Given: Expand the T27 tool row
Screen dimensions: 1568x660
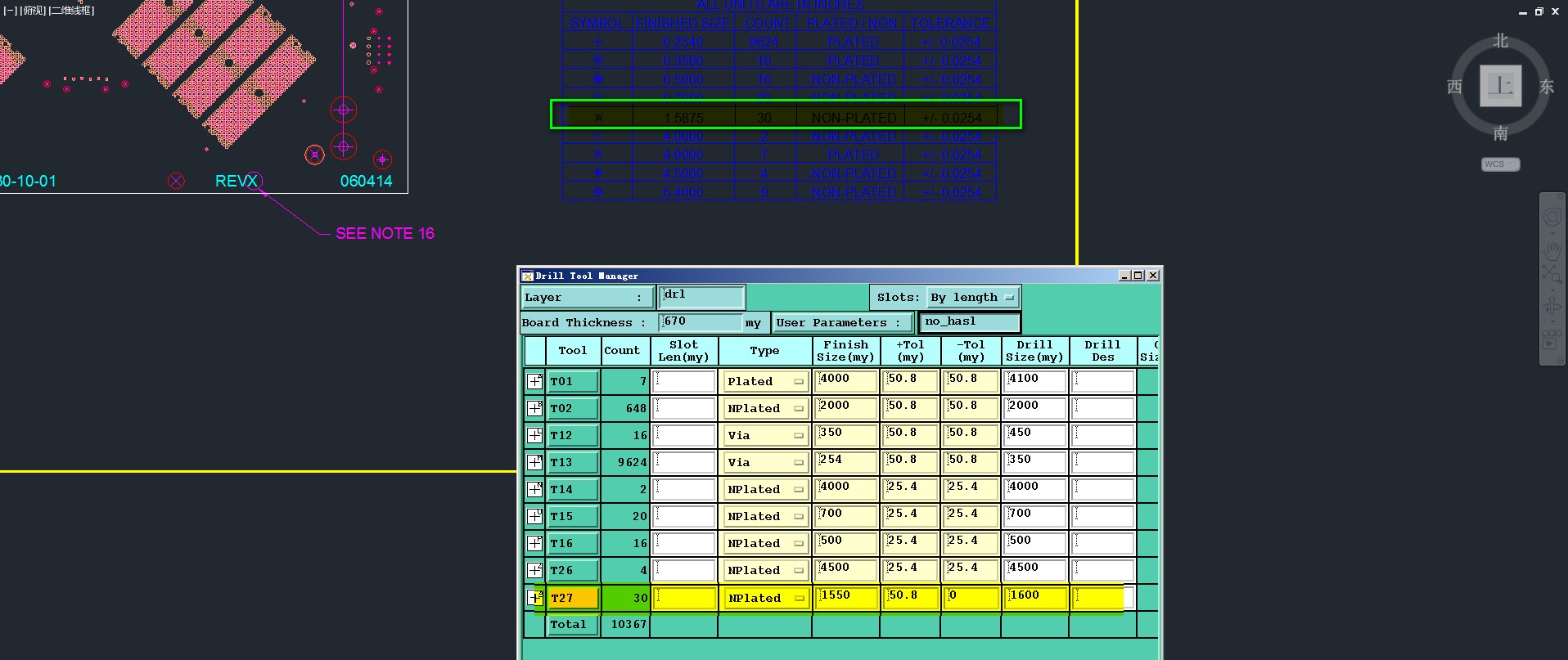Looking at the screenshot, I should [x=534, y=598].
